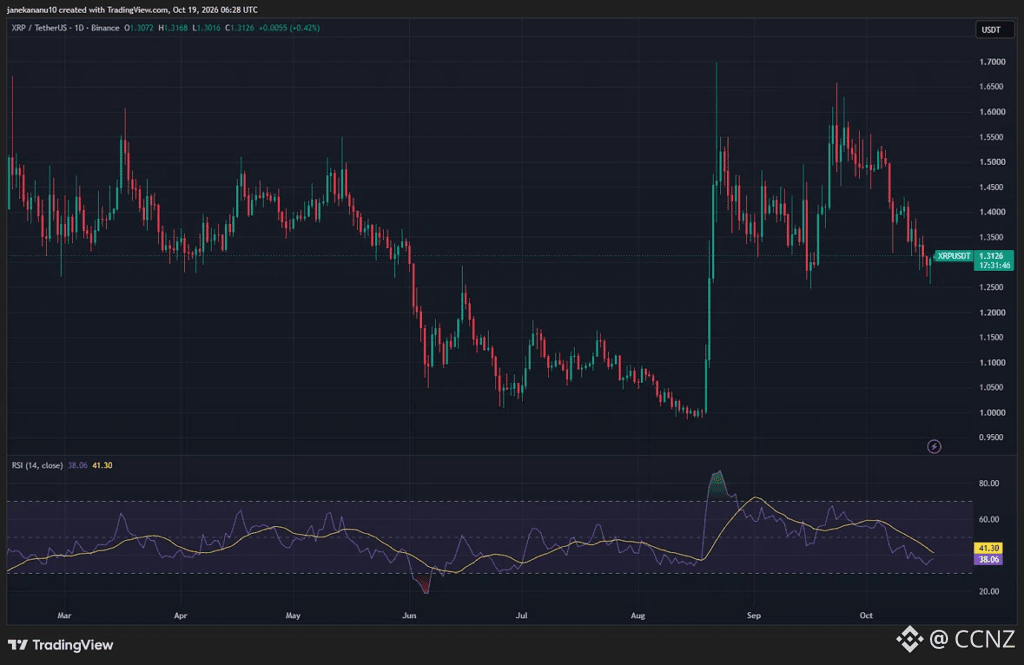Click the purple 38.06 value in RSI legend
1024x665 pixels.
[x=78, y=465]
